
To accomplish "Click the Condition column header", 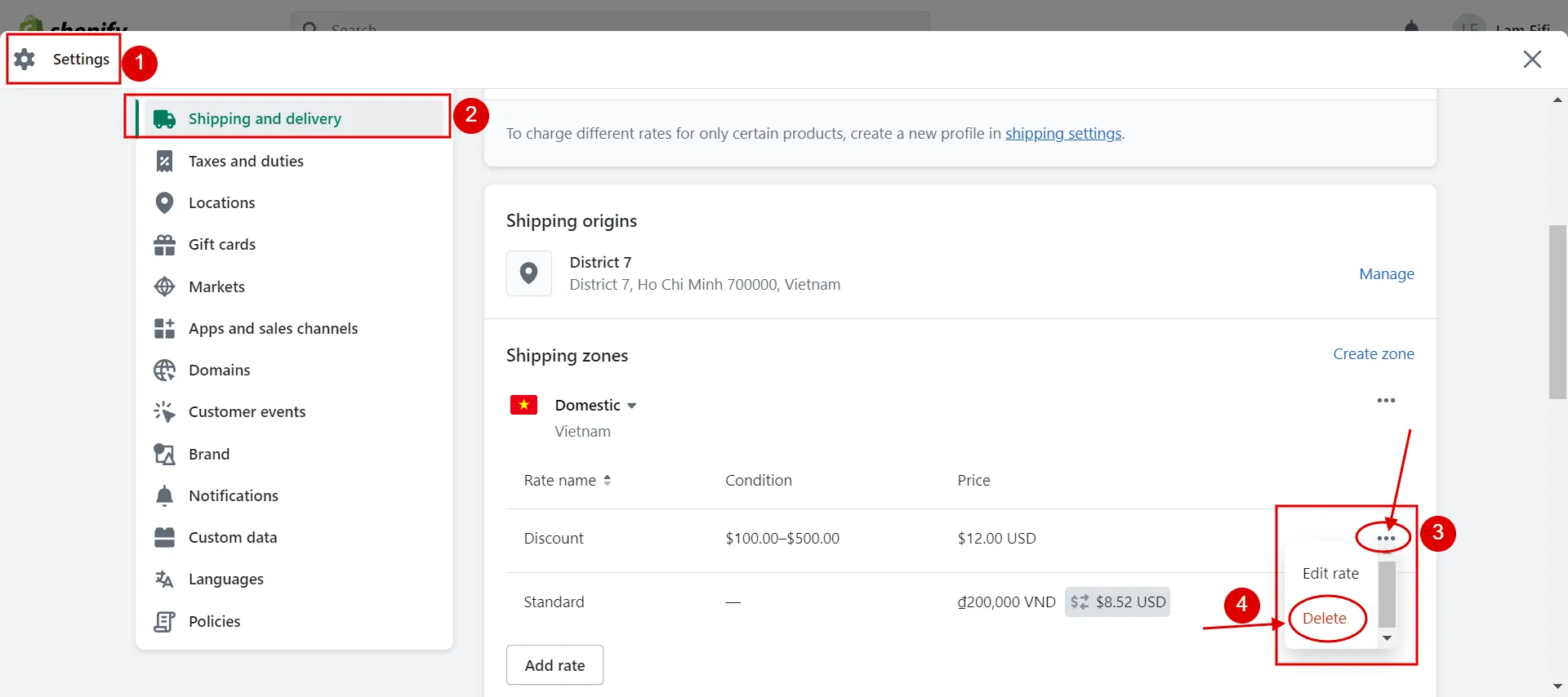I will click(x=758, y=481).
